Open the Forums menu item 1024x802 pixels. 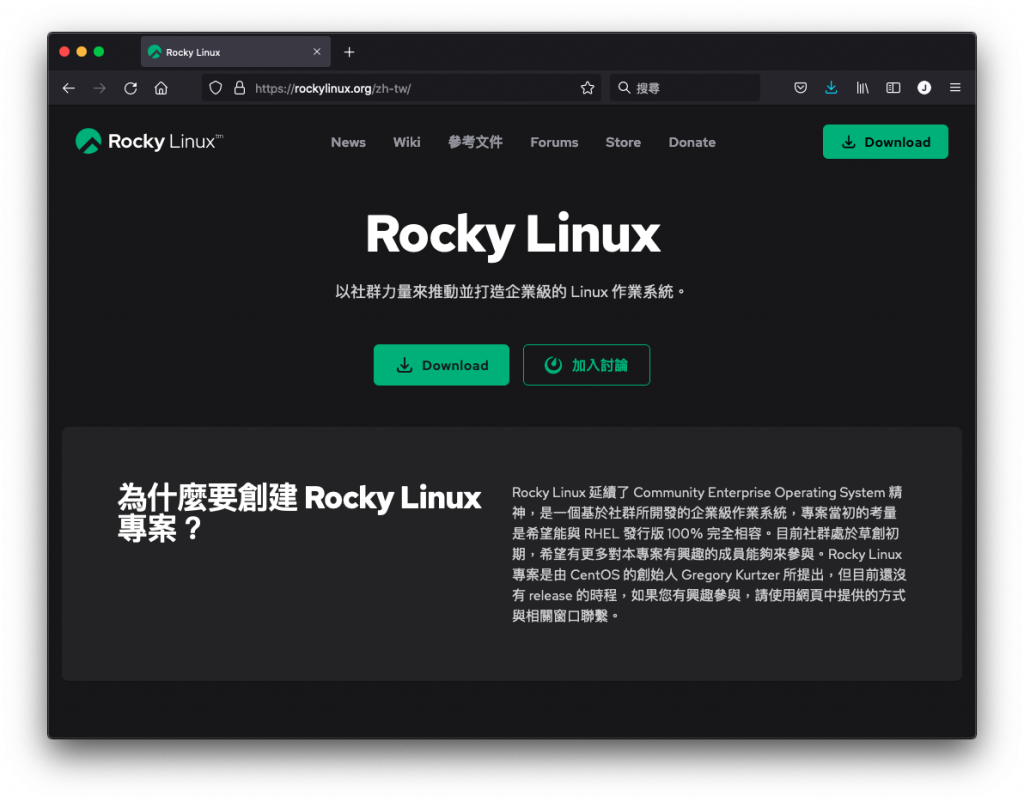(554, 142)
